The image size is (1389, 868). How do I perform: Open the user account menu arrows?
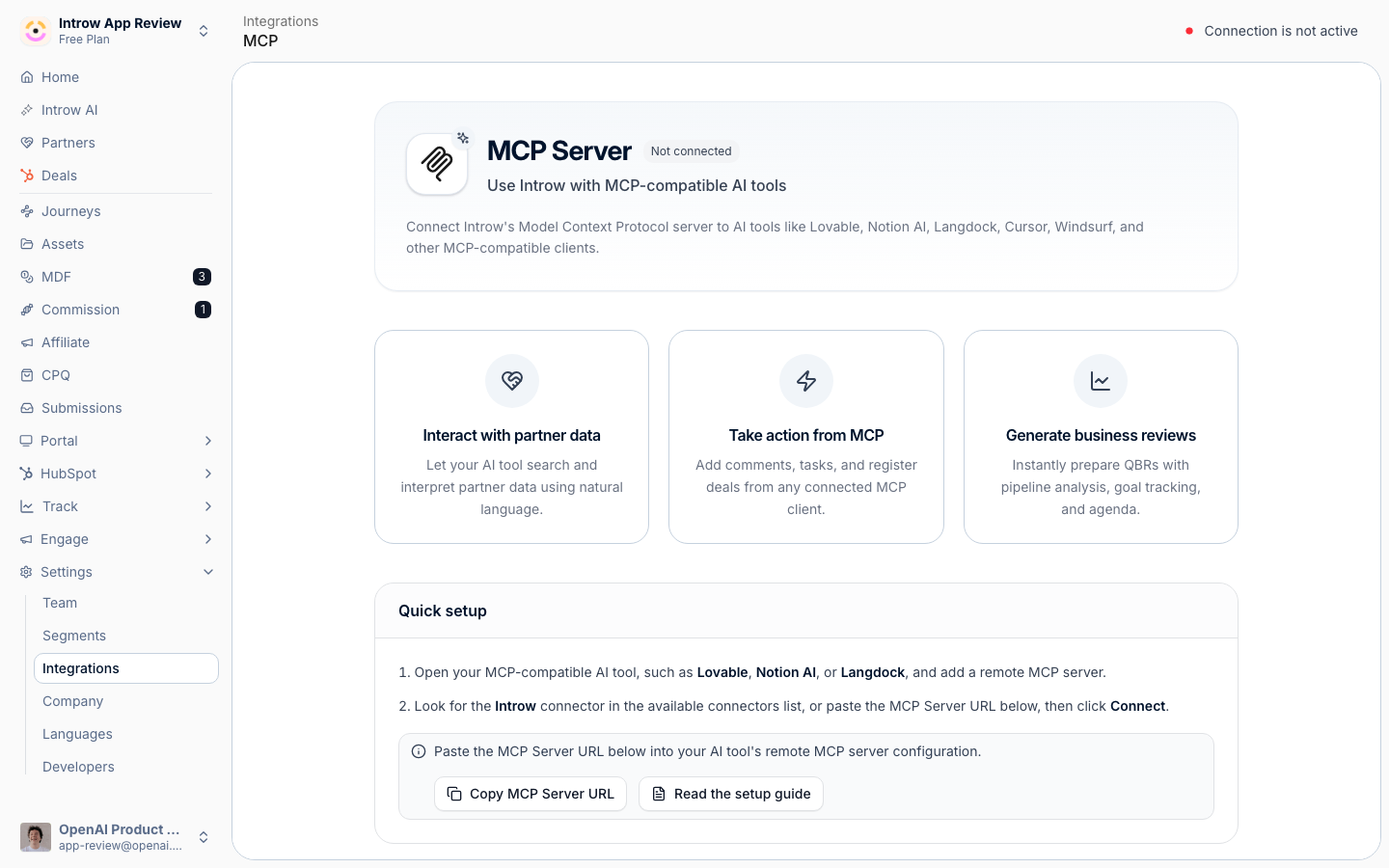coord(204,837)
